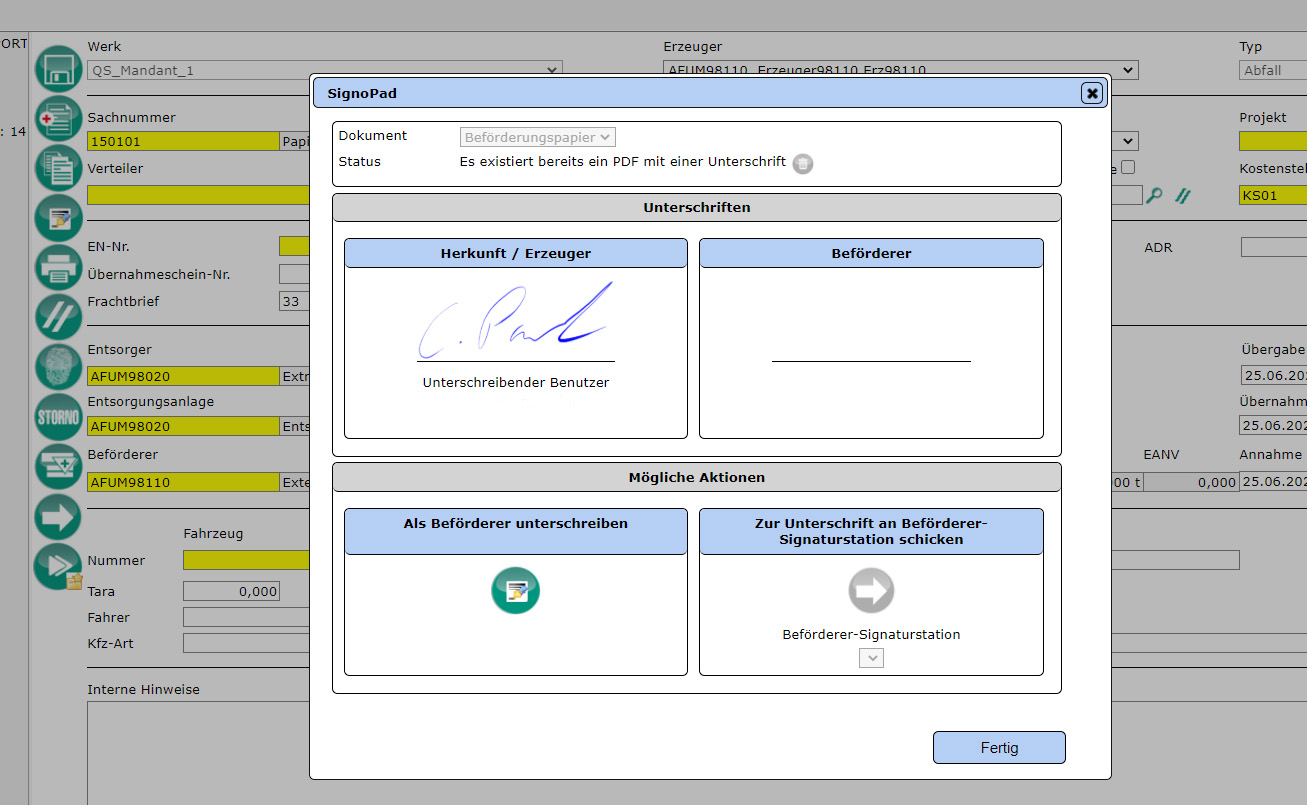Sign as Beförderer using the green pad icon
The image size is (1307, 805).
pyautogui.click(x=516, y=590)
